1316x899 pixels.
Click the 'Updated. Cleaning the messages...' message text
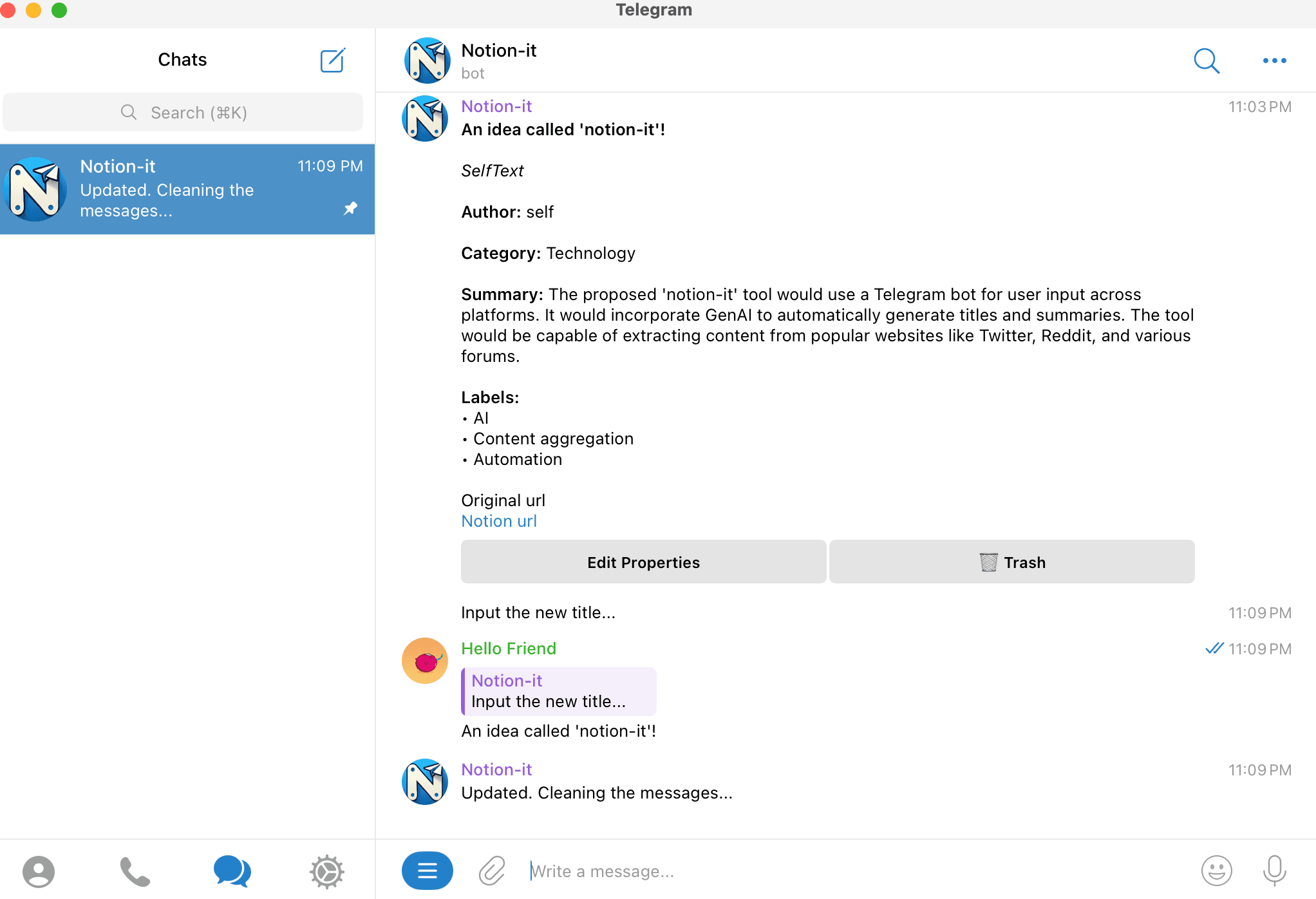click(597, 793)
